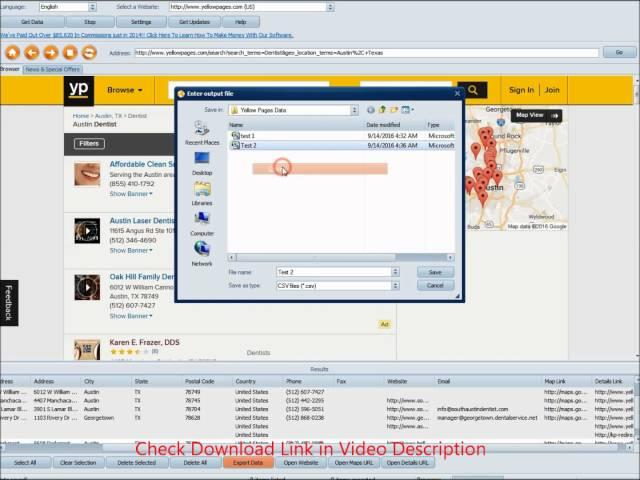Expand Show Banner under Oak Hill Family
Viewport: 640px width, 480px height.
pyautogui.click(x=131, y=316)
